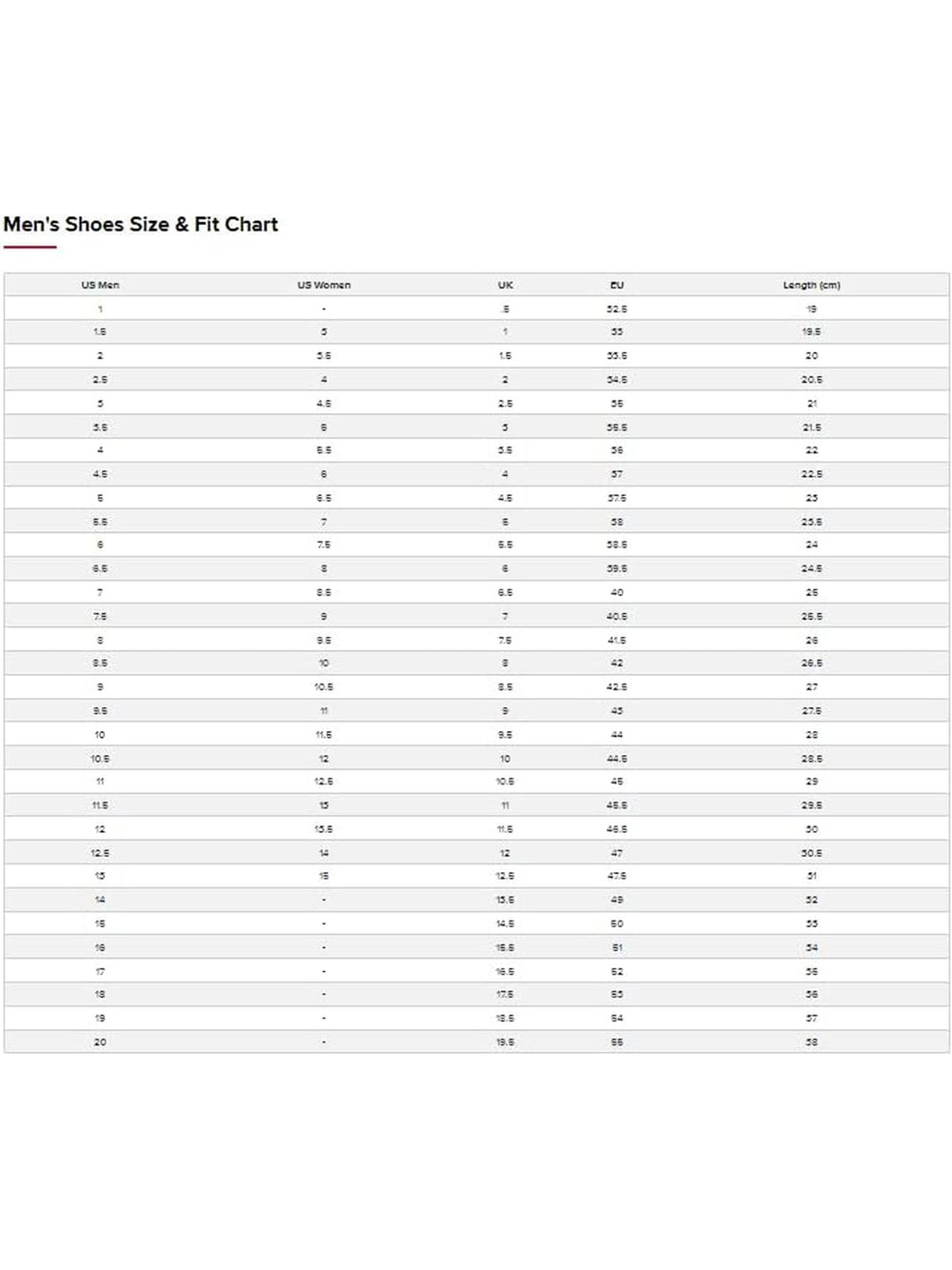Click US Men size 20 cell
Viewport: 952px width, 1270px height.
[x=100, y=1042]
